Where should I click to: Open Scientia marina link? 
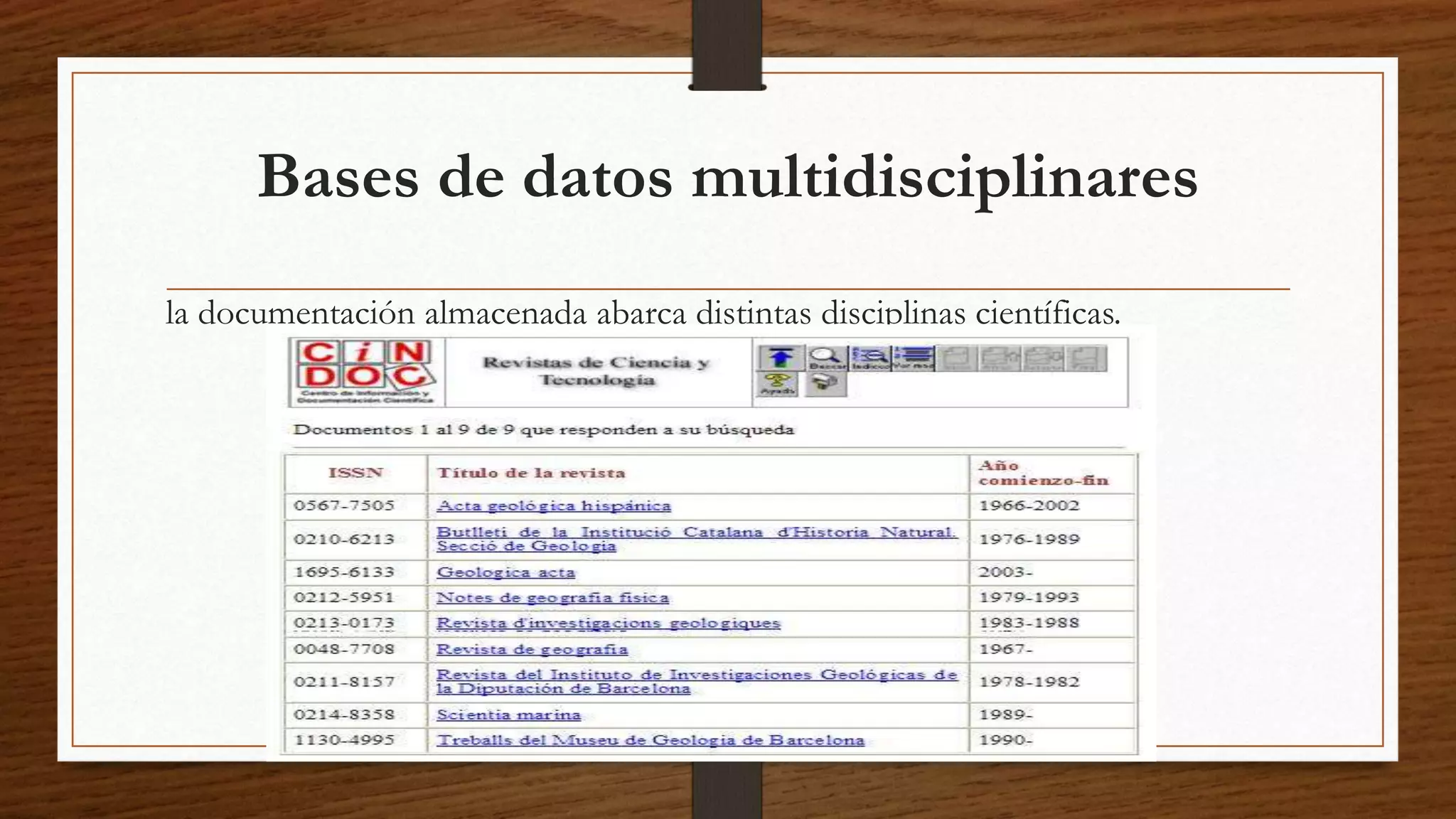click(508, 714)
